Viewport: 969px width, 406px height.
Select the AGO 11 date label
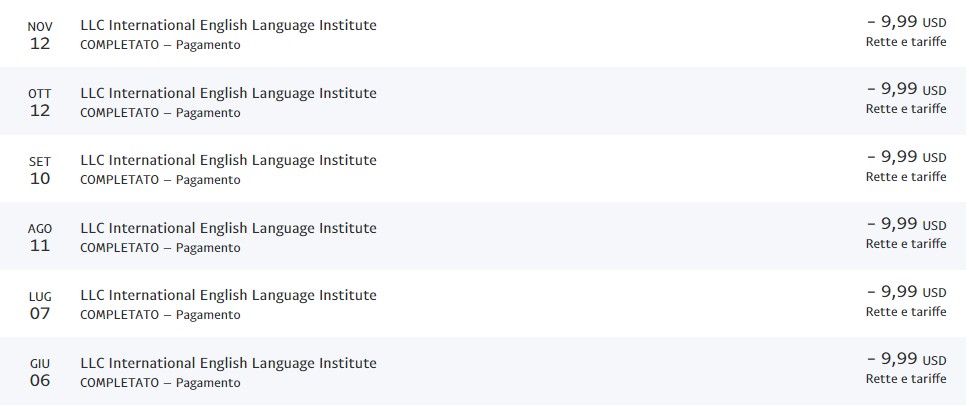[x=40, y=237]
